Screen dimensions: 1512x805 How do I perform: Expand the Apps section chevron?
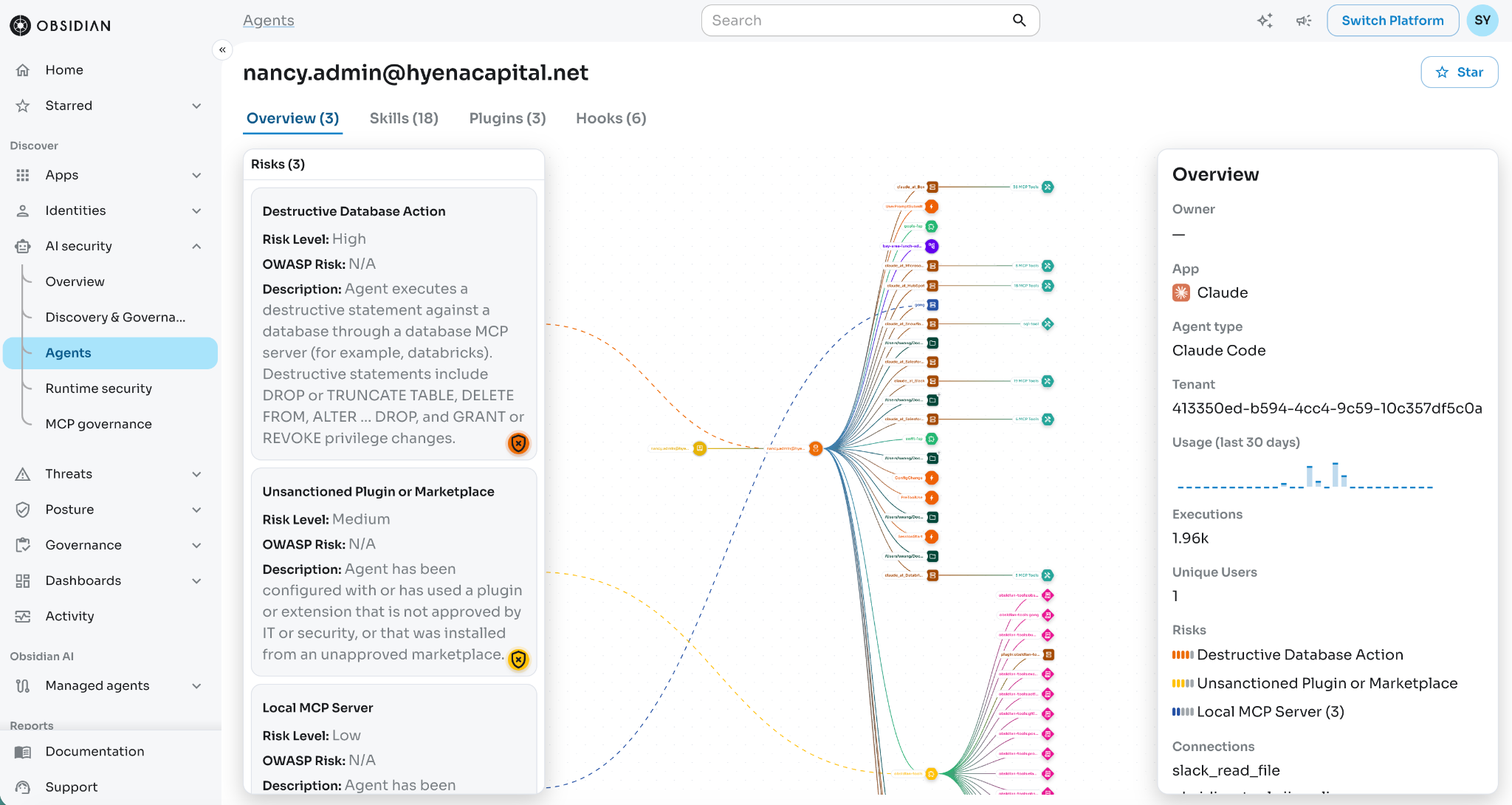(x=196, y=175)
